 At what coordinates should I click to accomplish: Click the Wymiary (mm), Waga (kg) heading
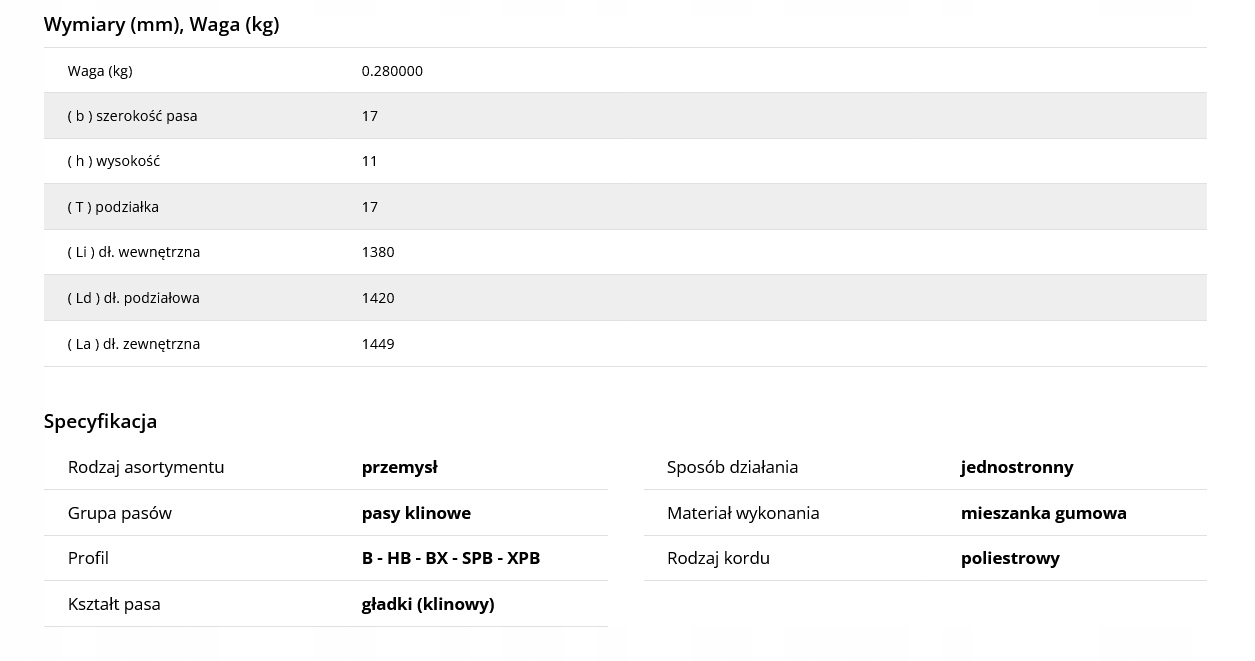(161, 24)
